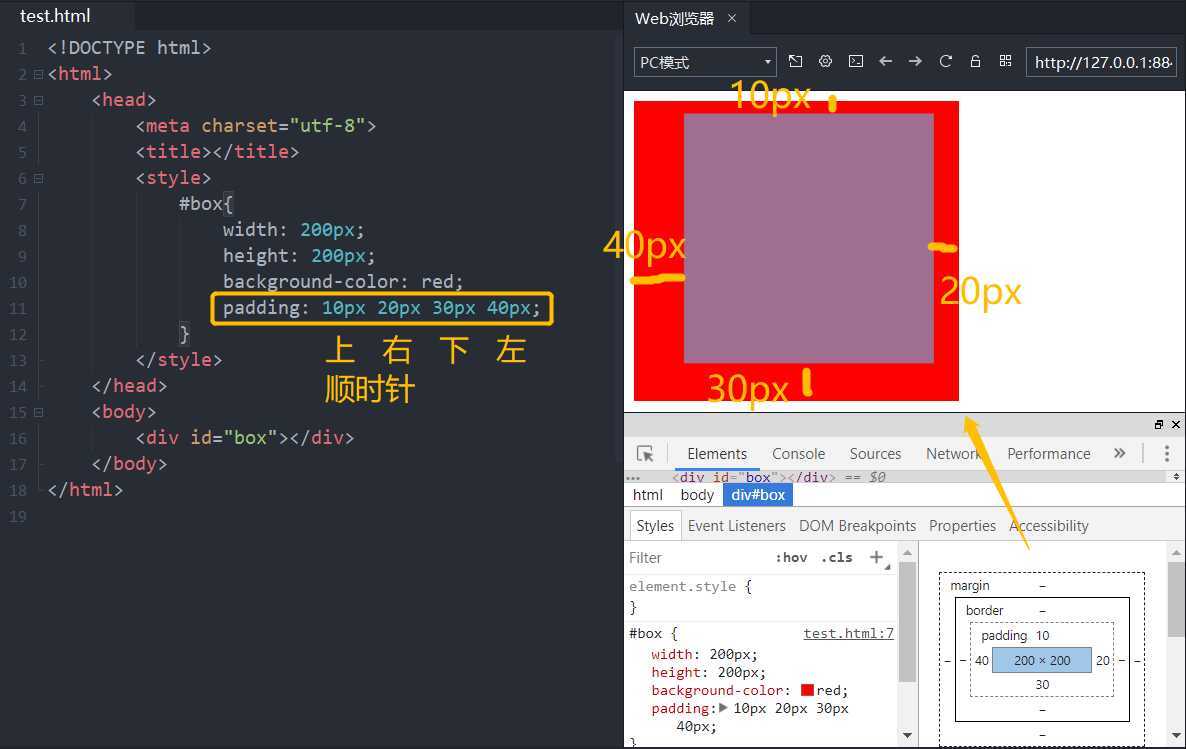Click line number 16 in the editor gutter
The width and height of the screenshot is (1186, 749).
(18, 439)
